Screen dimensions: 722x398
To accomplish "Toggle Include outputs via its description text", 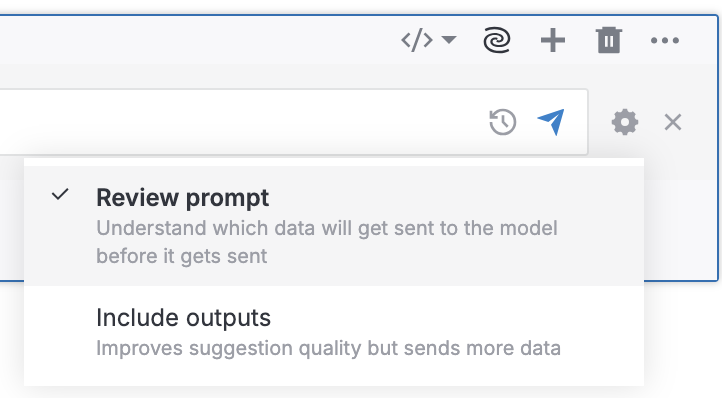I will (x=328, y=348).
